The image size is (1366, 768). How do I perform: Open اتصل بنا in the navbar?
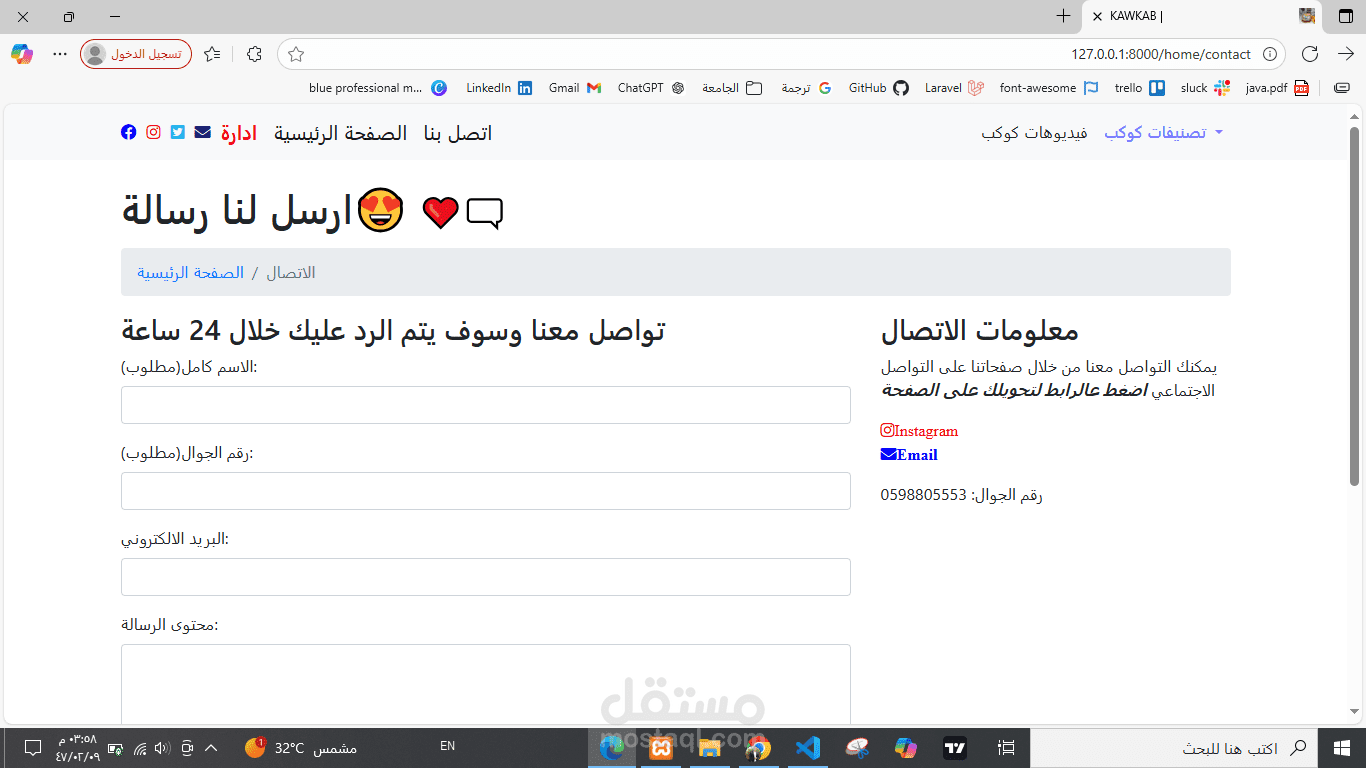pyautogui.click(x=458, y=133)
